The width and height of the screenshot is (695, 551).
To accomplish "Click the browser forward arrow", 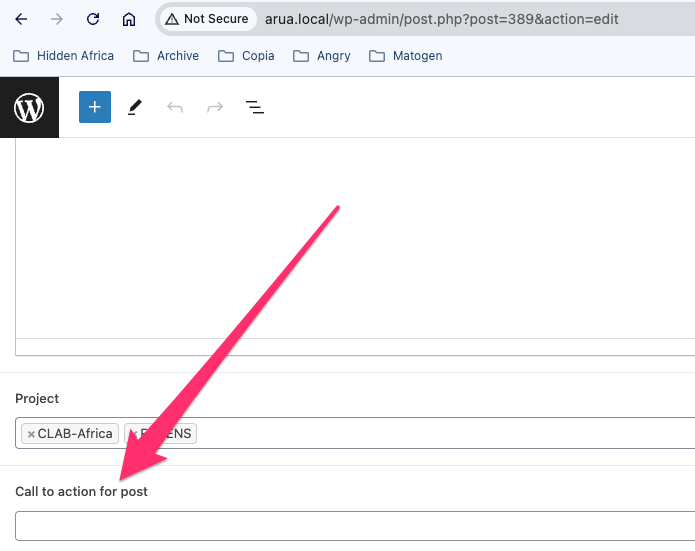I will coord(57,19).
